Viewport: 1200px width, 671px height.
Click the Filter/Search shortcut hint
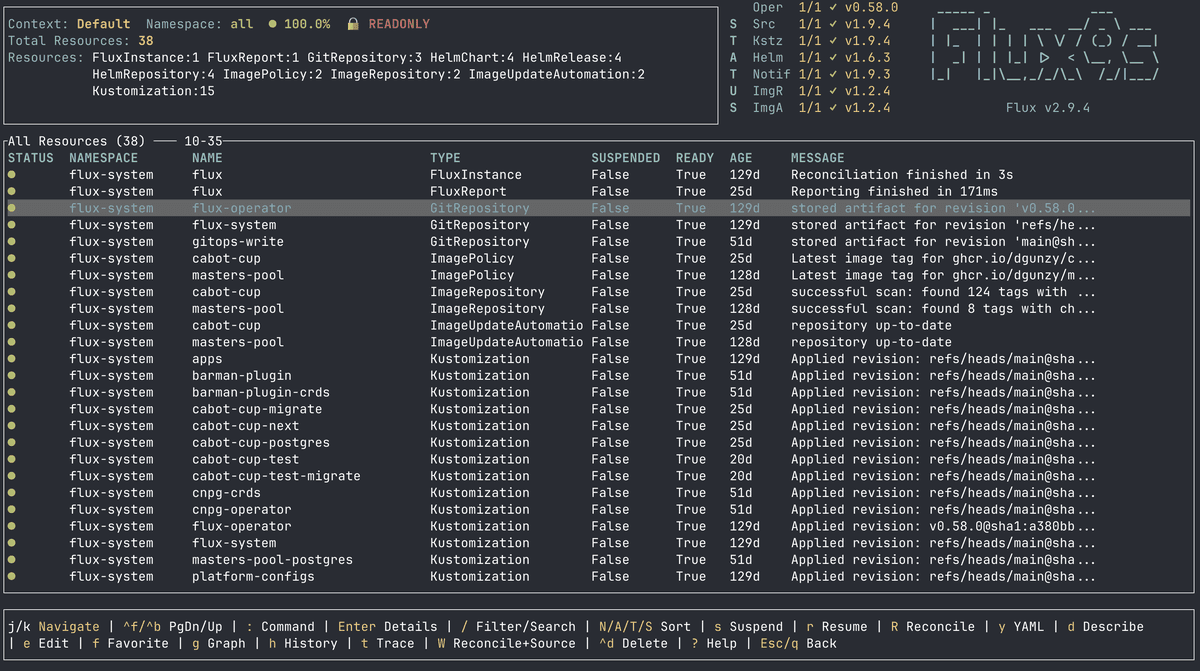pos(518,627)
